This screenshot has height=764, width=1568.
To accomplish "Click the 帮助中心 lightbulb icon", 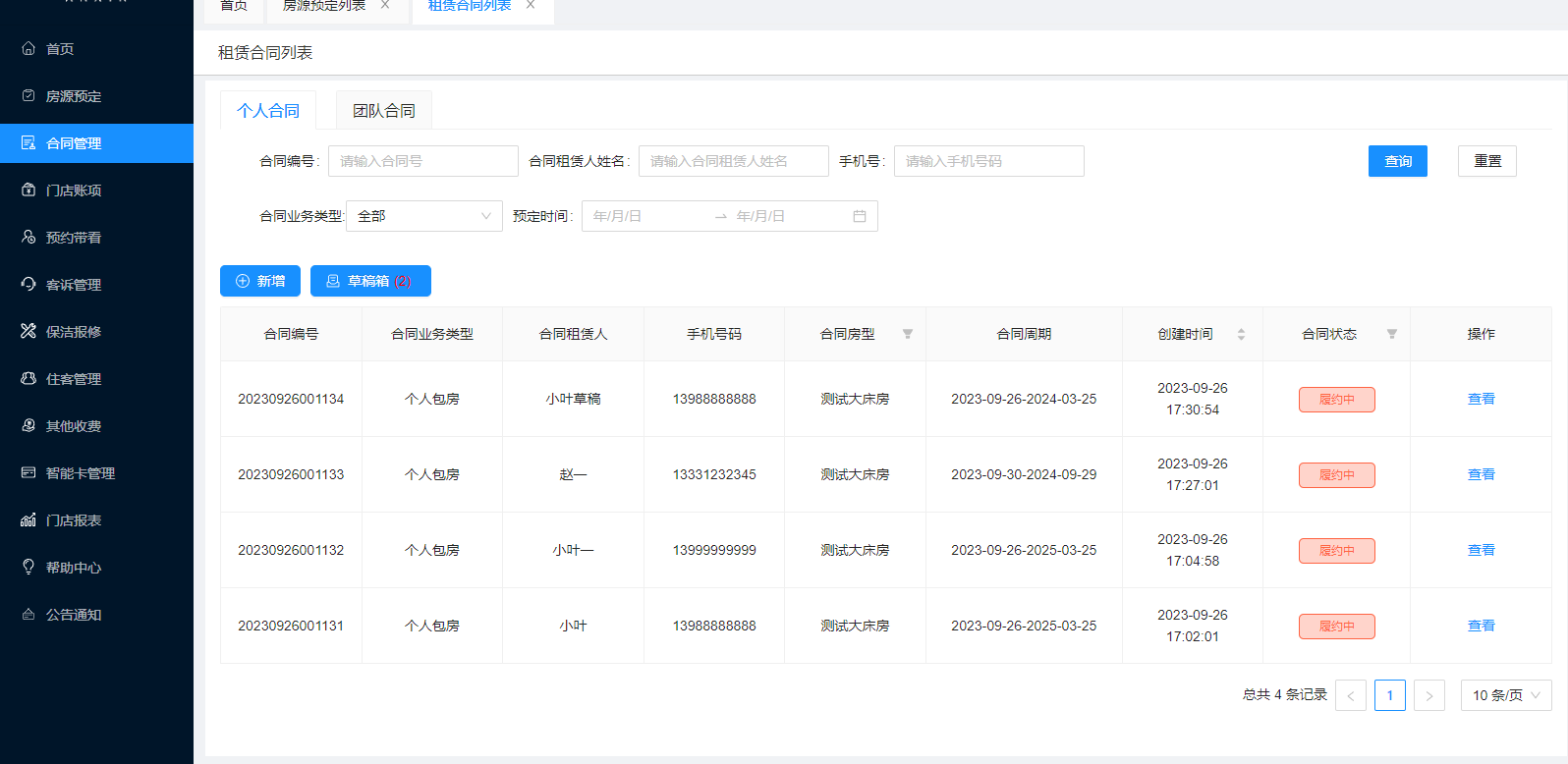I will 28,567.
